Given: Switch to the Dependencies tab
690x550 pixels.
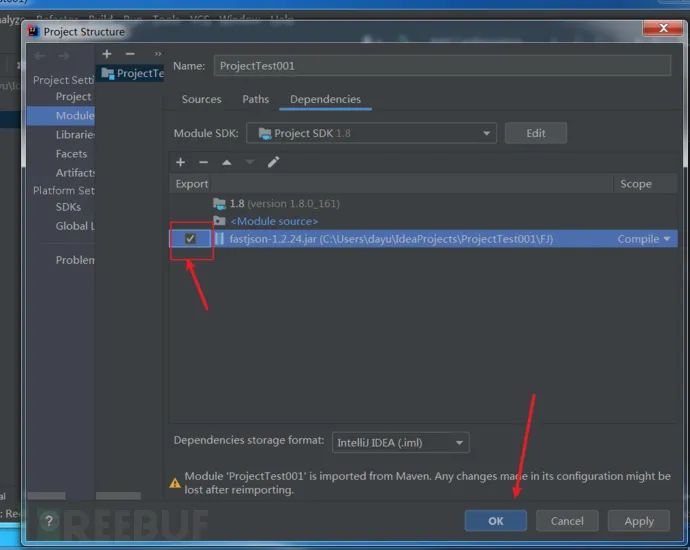Looking at the screenshot, I should tap(325, 99).
